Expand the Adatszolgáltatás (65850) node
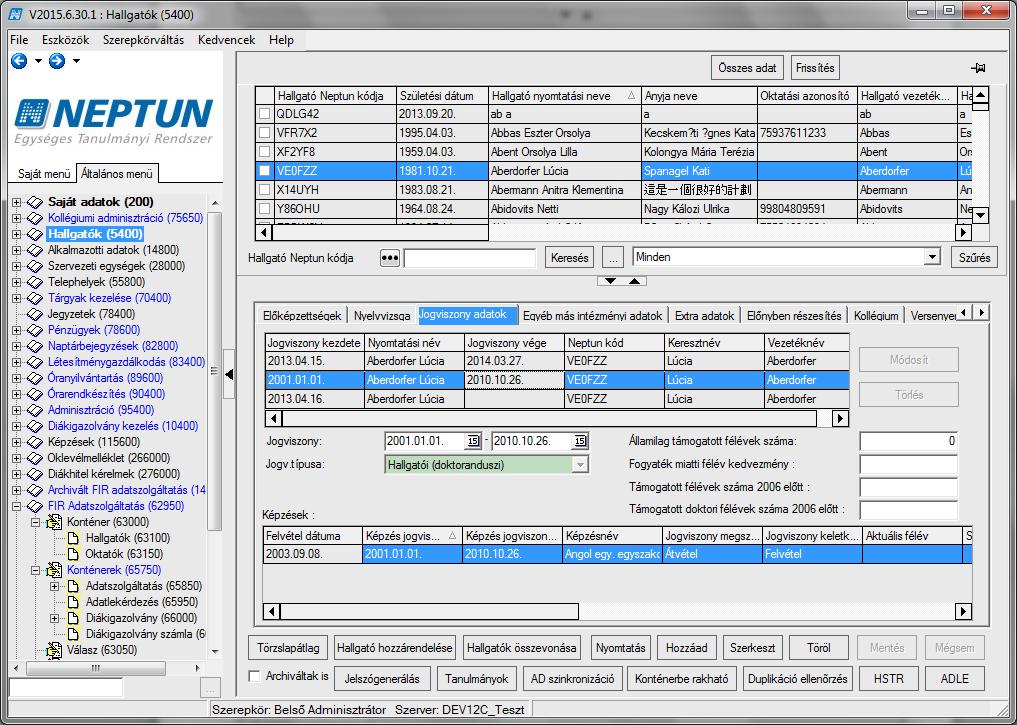 click(x=55, y=586)
